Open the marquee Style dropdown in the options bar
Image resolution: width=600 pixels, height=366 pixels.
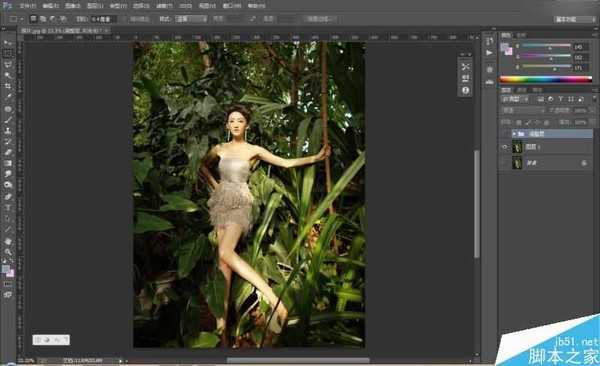click(191, 19)
